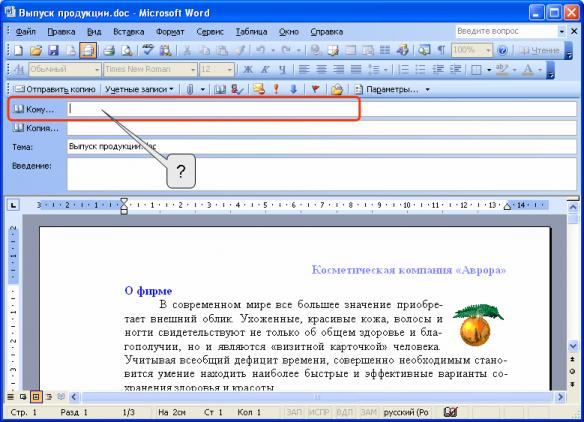
Task: Run the ABC spelling check
Action: [148, 50]
